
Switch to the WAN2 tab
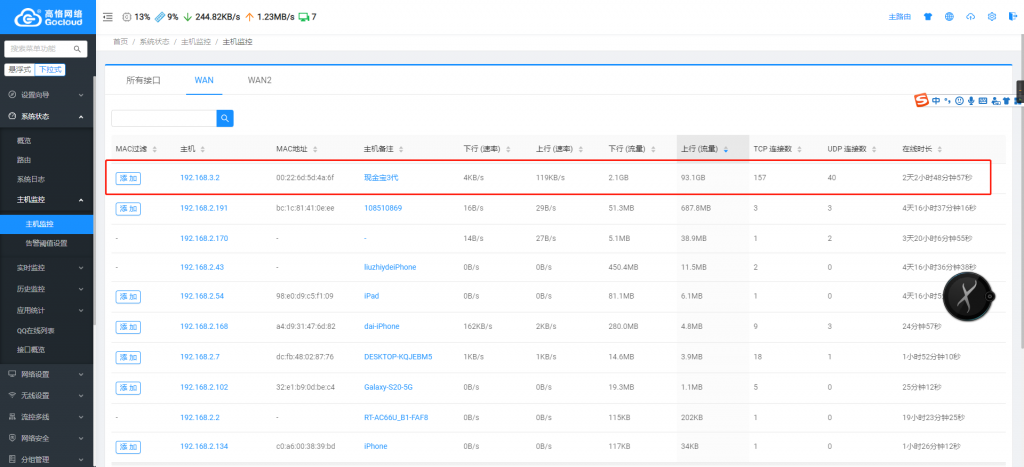[260, 79]
